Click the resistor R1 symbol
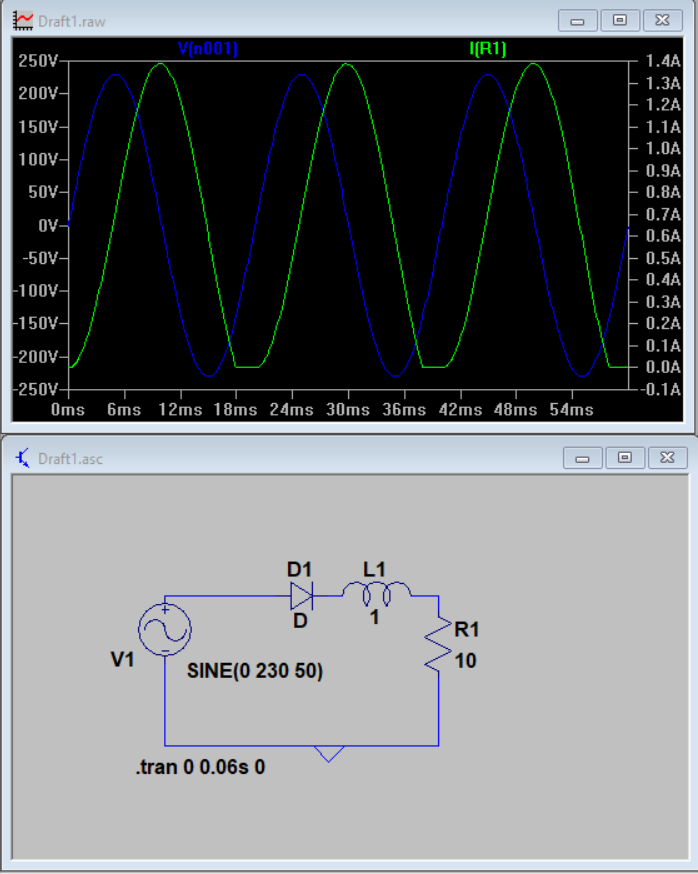Screen dimensions: 698x874 click(438, 643)
